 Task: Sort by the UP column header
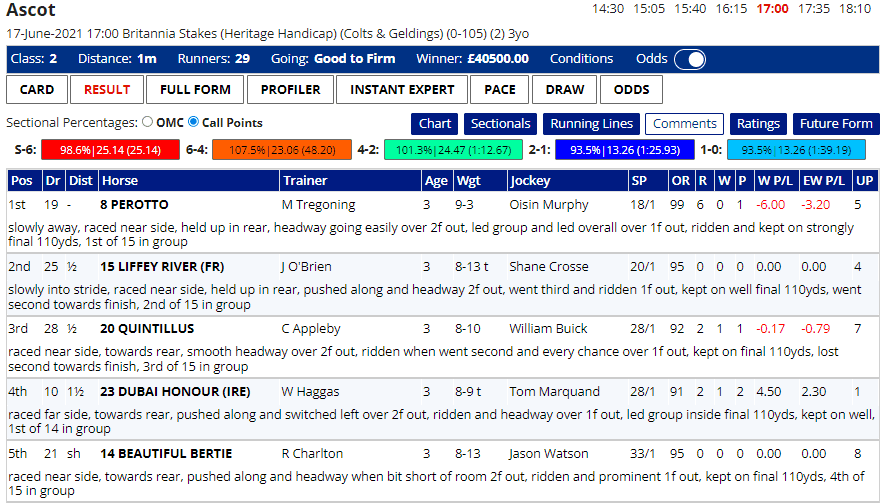(x=864, y=181)
